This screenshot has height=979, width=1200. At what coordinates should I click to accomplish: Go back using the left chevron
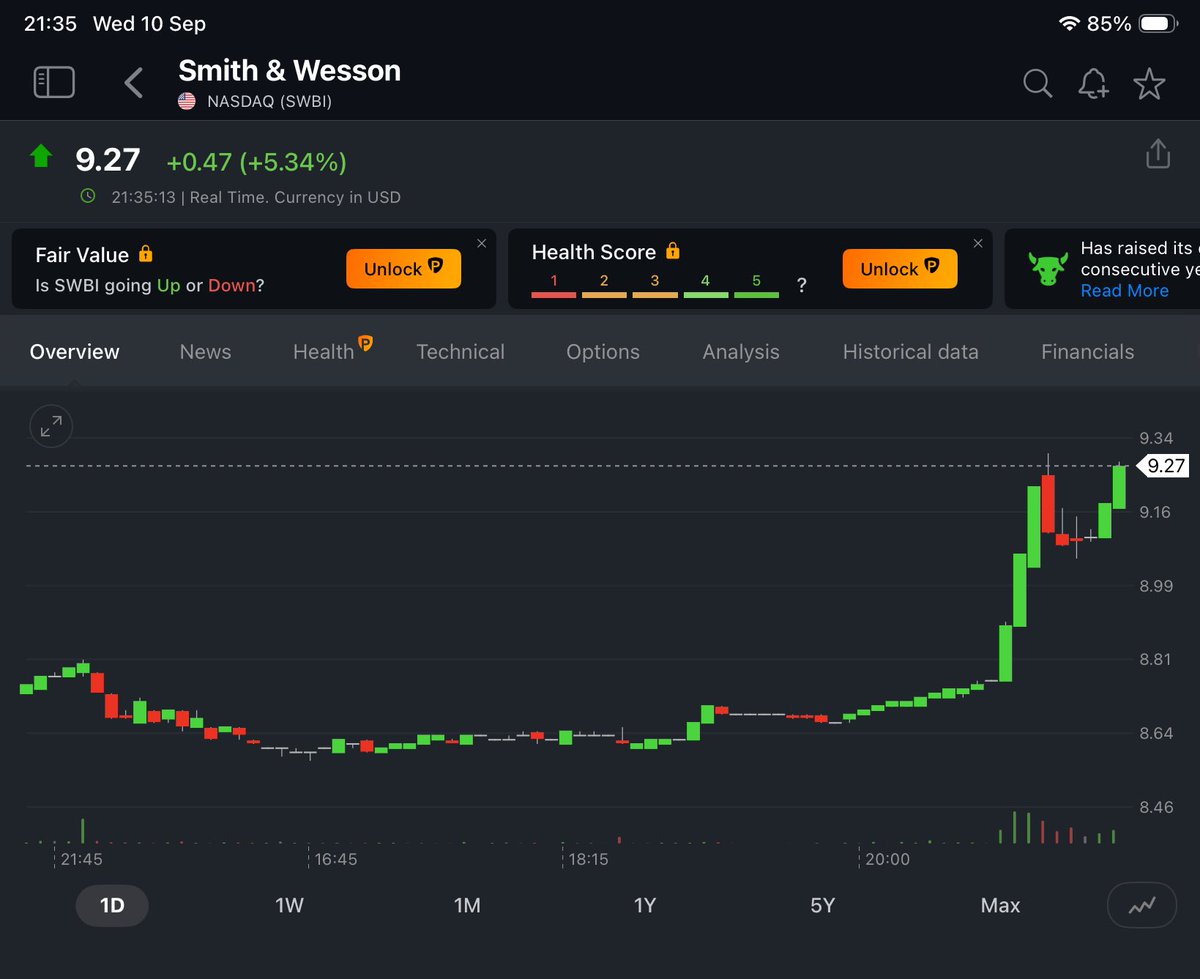coord(134,82)
